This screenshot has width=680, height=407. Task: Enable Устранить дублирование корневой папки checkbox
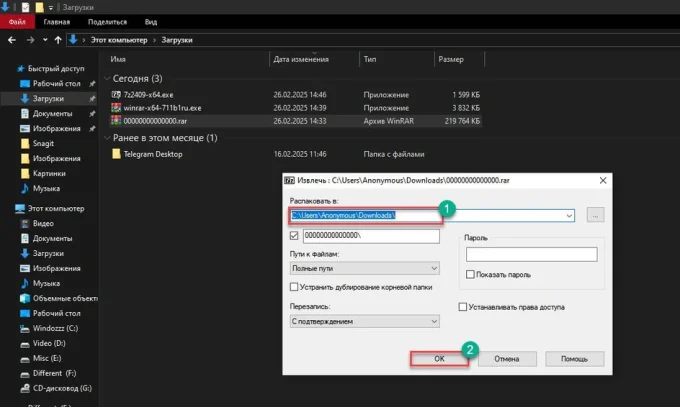coord(294,287)
